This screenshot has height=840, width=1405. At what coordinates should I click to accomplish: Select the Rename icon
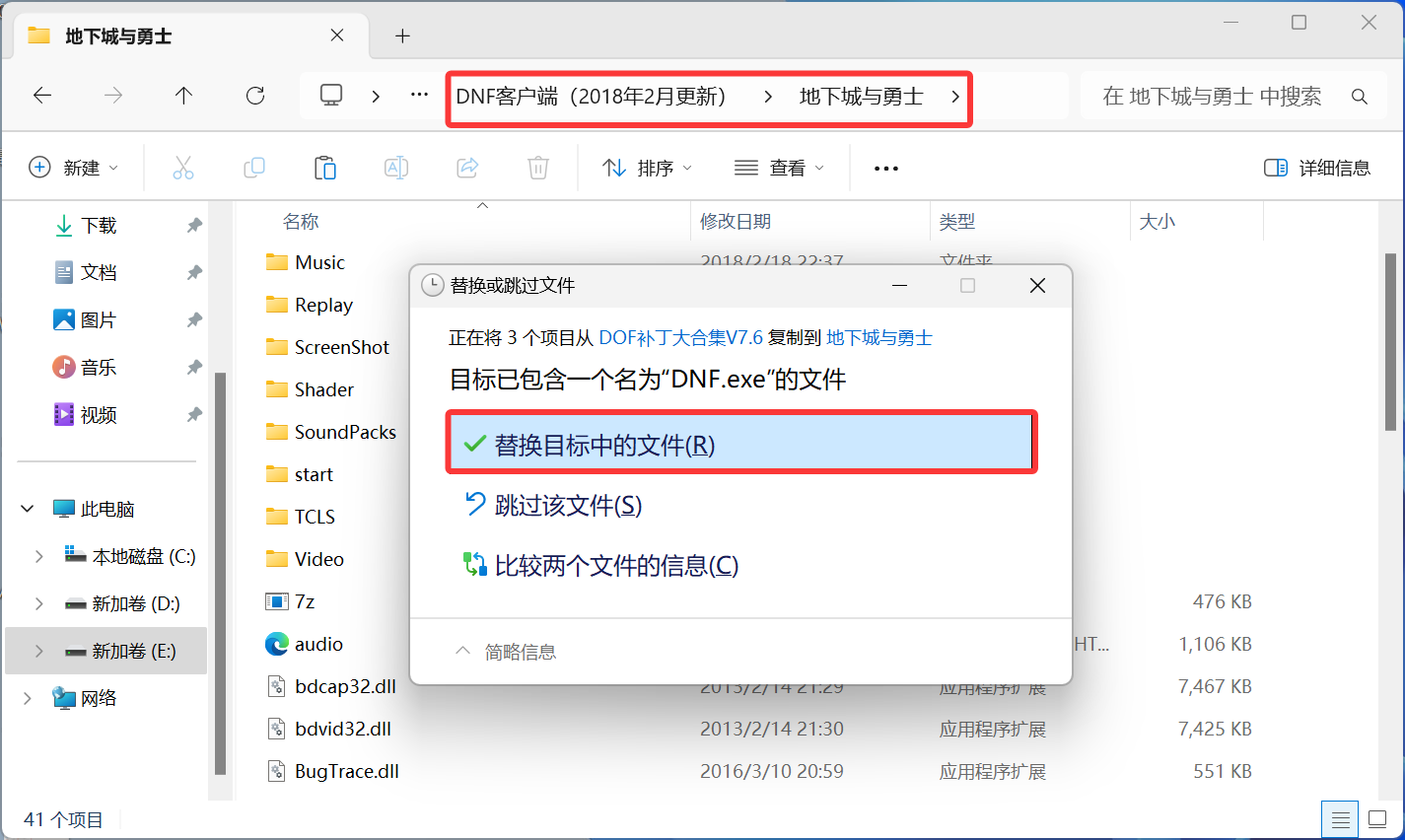click(x=396, y=168)
